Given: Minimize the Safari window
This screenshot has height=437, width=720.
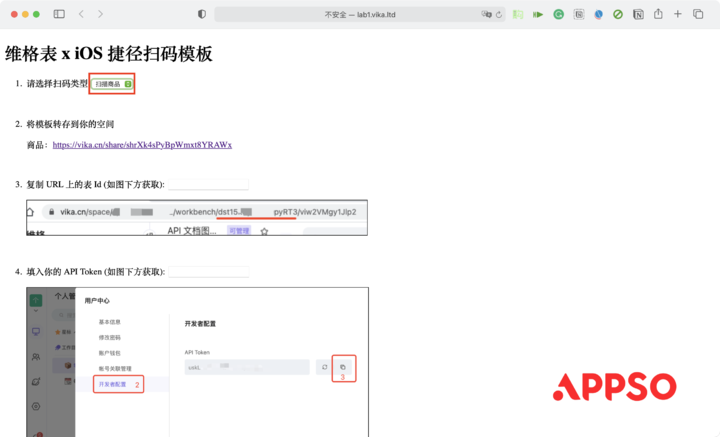Looking at the screenshot, I should (x=25, y=14).
